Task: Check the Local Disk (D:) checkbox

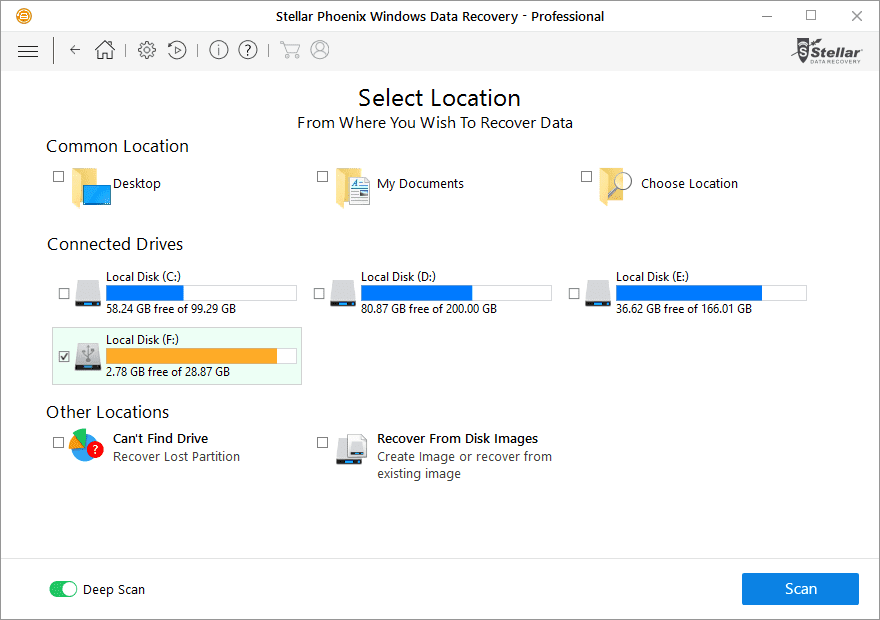Action: [319, 293]
